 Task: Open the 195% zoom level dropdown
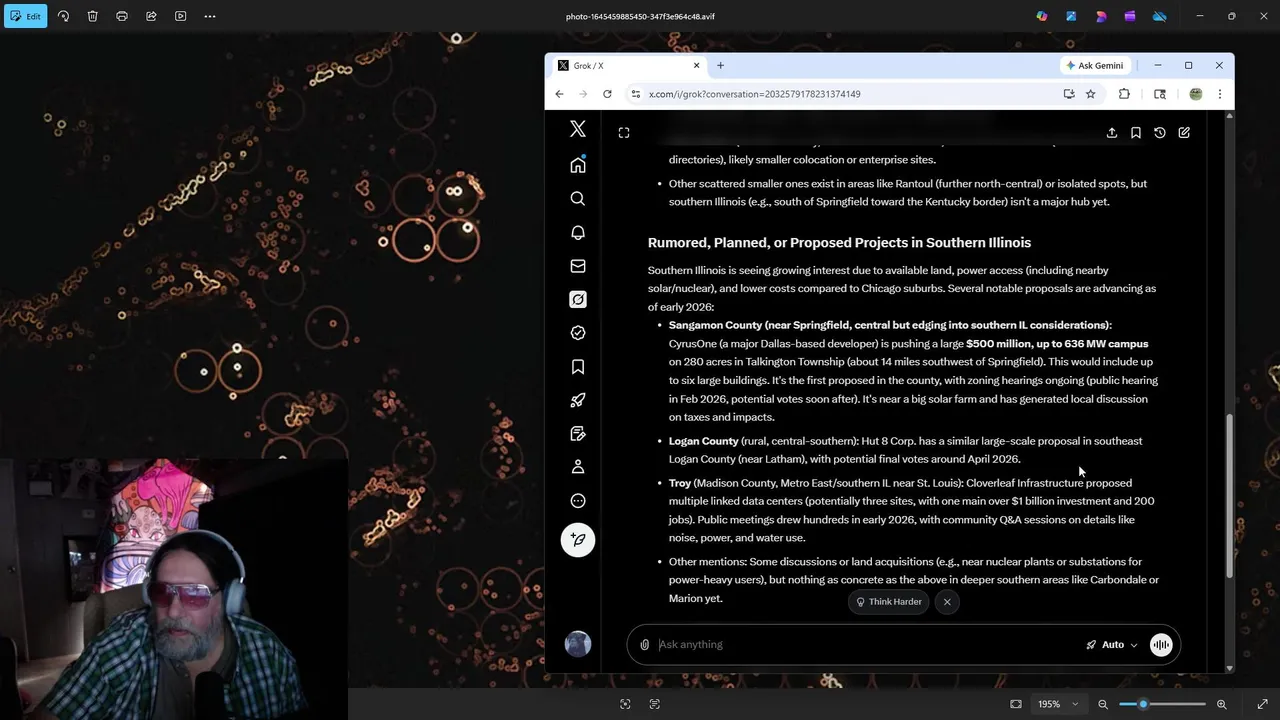[x=1058, y=704]
